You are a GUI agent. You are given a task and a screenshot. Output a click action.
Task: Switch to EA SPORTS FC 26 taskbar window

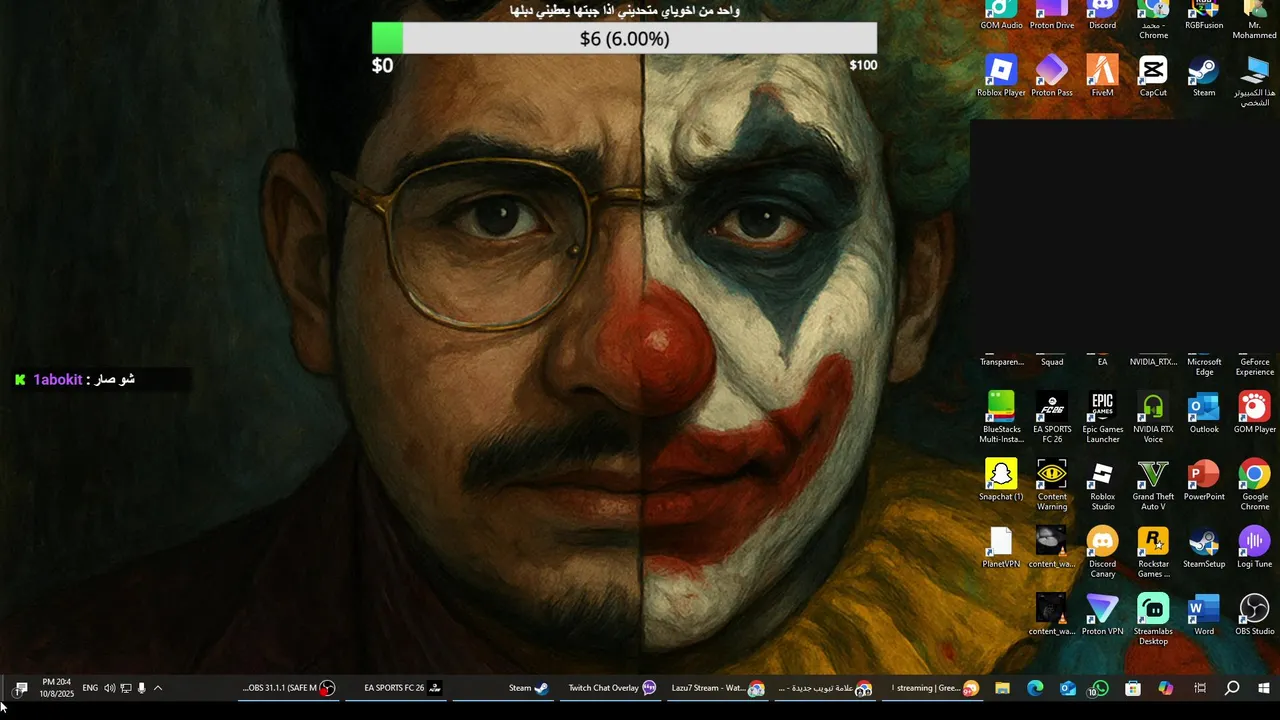(x=397, y=688)
